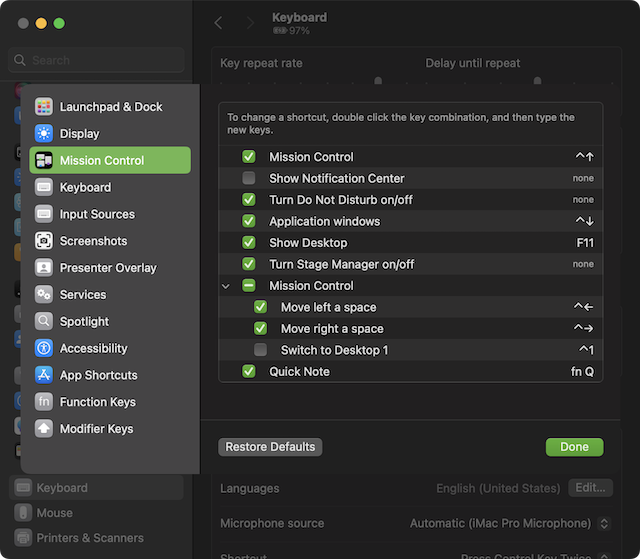Select the Display icon in the list

44,134
